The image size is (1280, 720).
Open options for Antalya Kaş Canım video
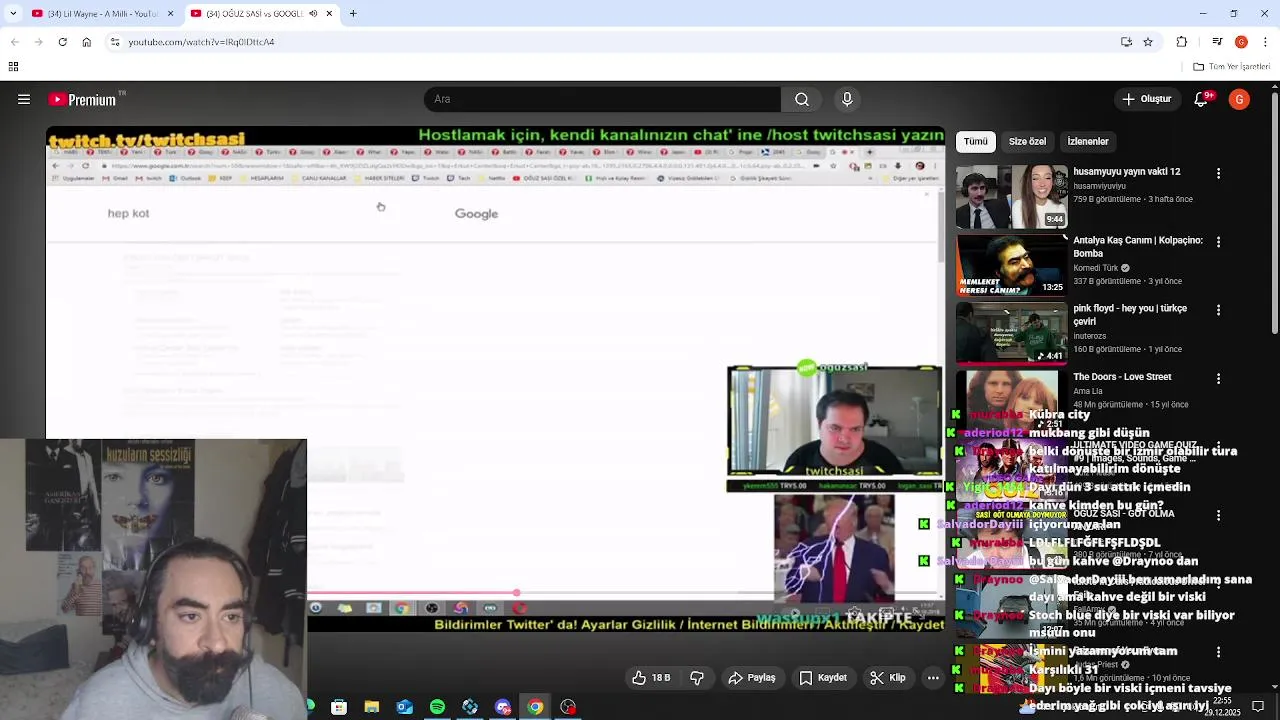[1218, 242]
